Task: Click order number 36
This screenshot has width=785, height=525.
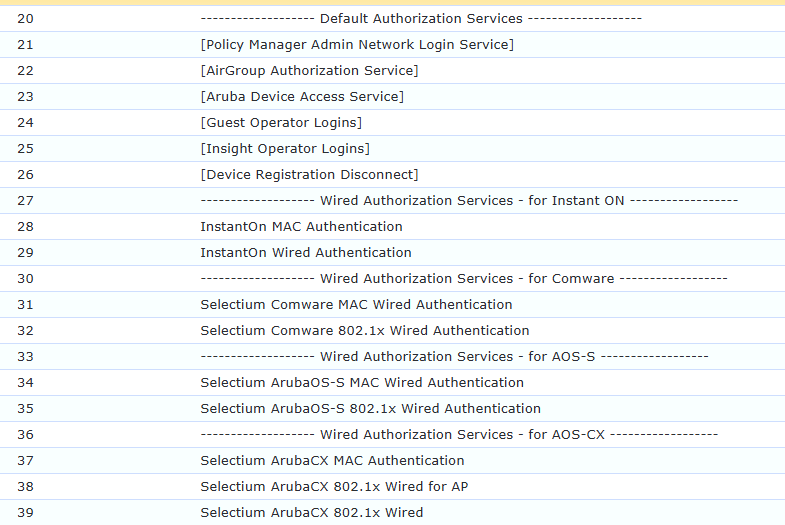Action: 25,435
